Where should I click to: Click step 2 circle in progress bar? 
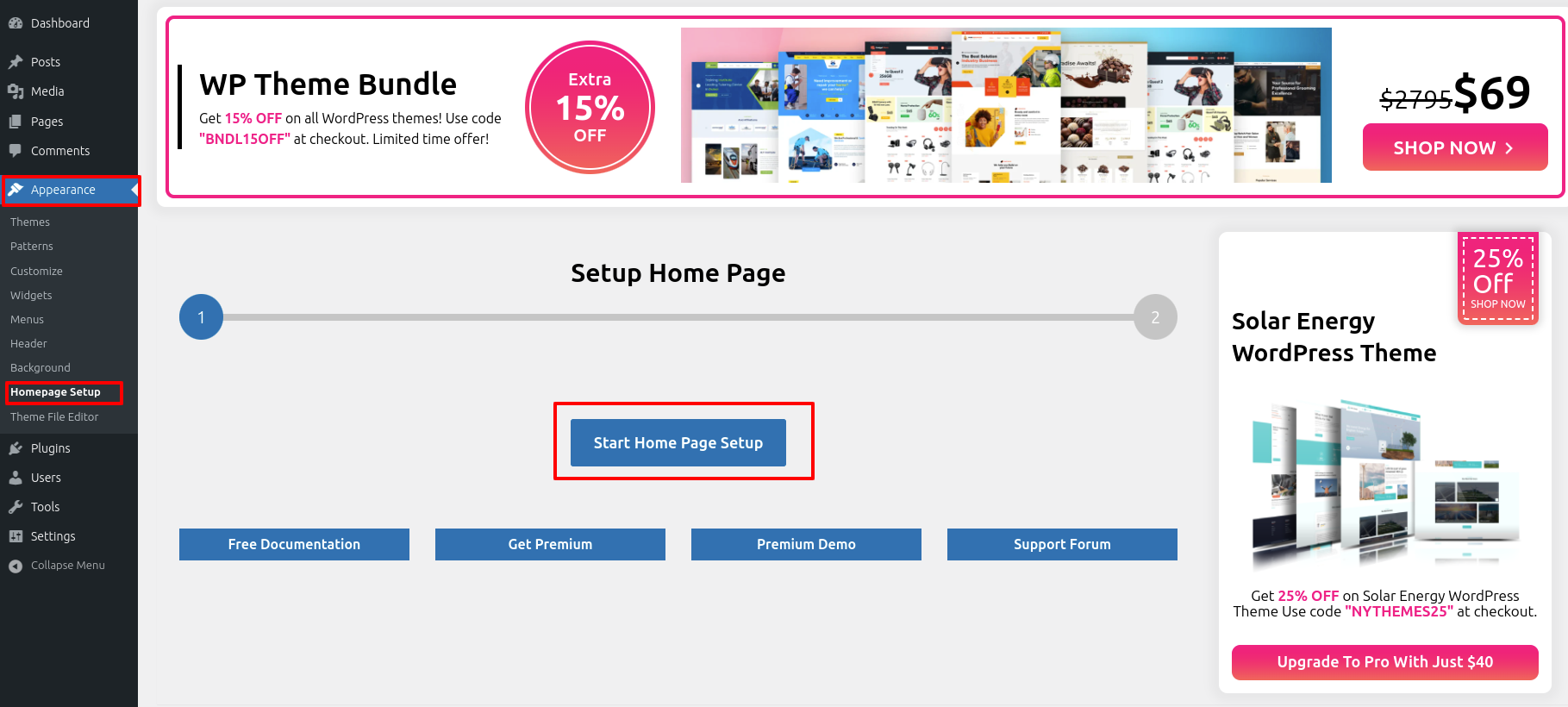click(1155, 317)
